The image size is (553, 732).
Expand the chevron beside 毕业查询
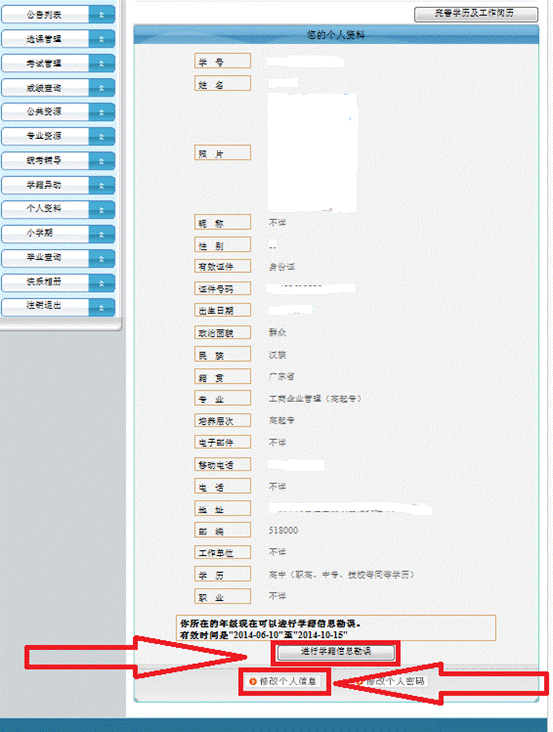[102, 258]
